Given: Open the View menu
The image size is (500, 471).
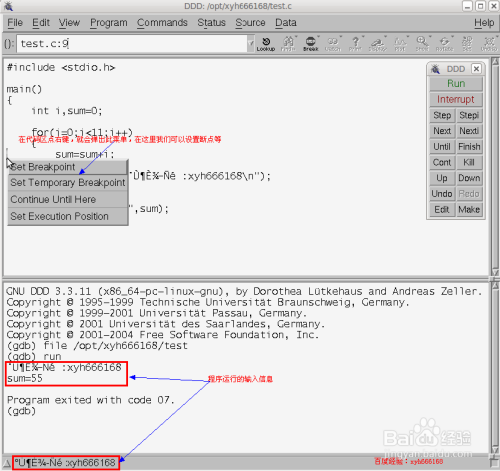Looking at the screenshot, I should coord(69,23).
